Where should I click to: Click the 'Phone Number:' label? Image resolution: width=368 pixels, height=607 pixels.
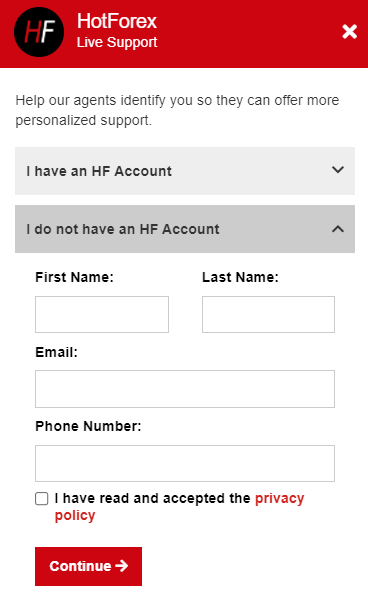tap(88, 426)
